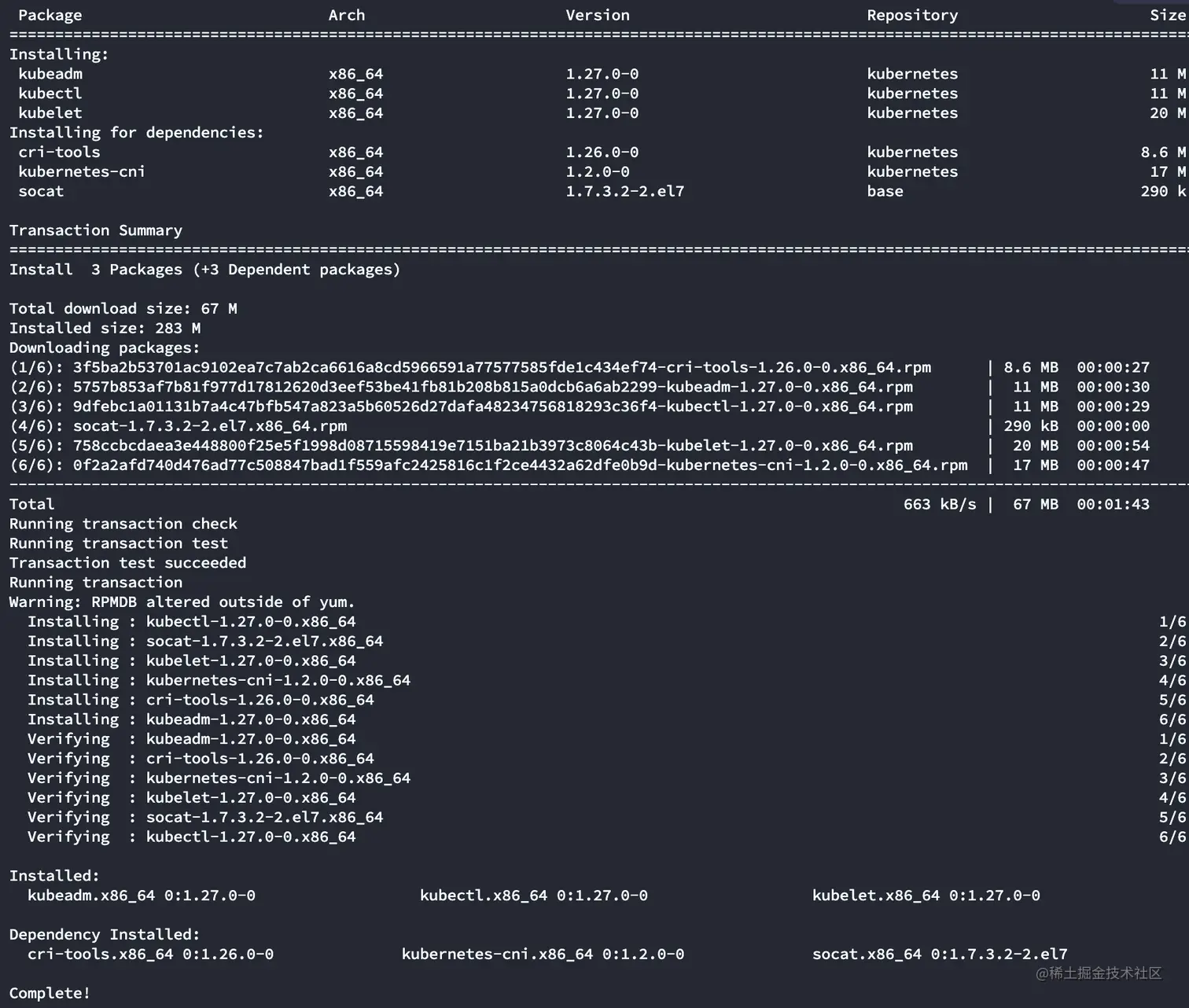The width and height of the screenshot is (1189, 1008).
Task: Click 'Install 3 Packages (+3 Dependent packages)' line
Action: [x=204, y=270]
